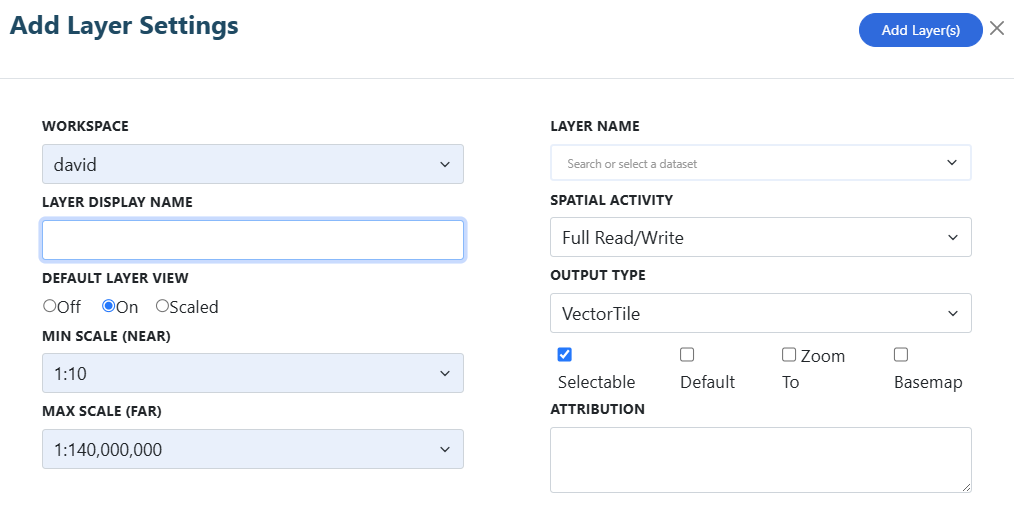1014x507 pixels.
Task: Expand the Output Type VectorTile dropdown
Action: [760, 314]
